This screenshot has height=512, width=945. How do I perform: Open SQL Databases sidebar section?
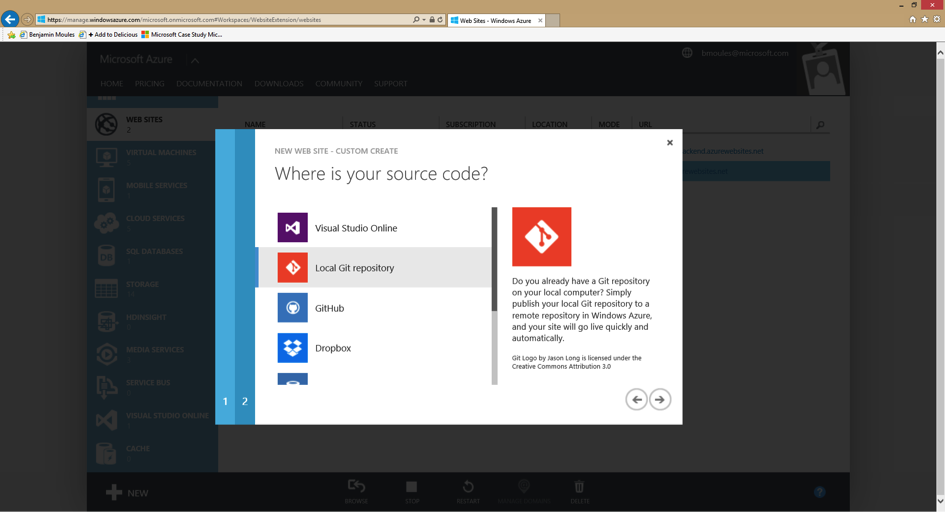(x=152, y=256)
